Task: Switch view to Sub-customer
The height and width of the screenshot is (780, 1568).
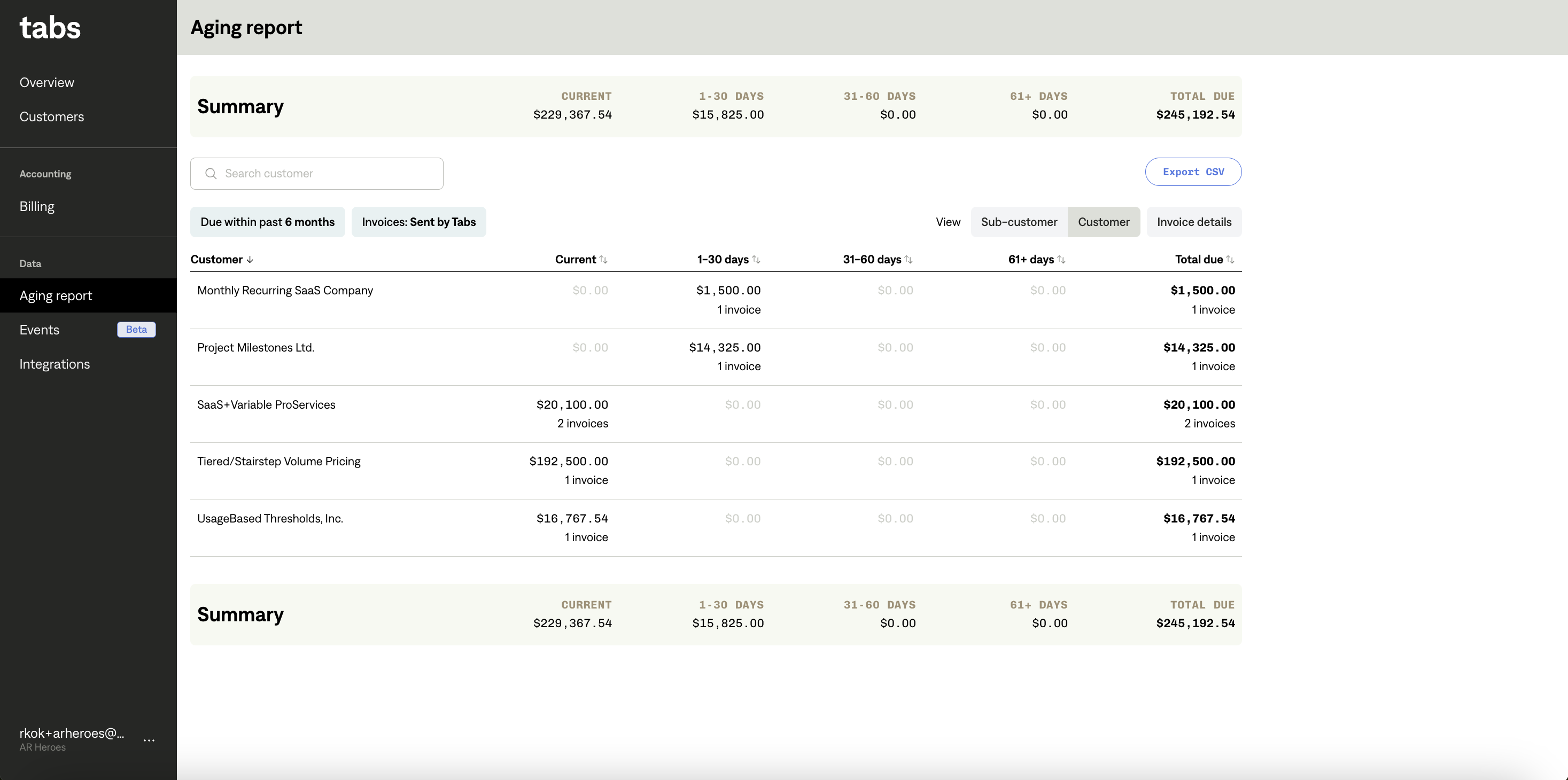Action: coord(1019,222)
